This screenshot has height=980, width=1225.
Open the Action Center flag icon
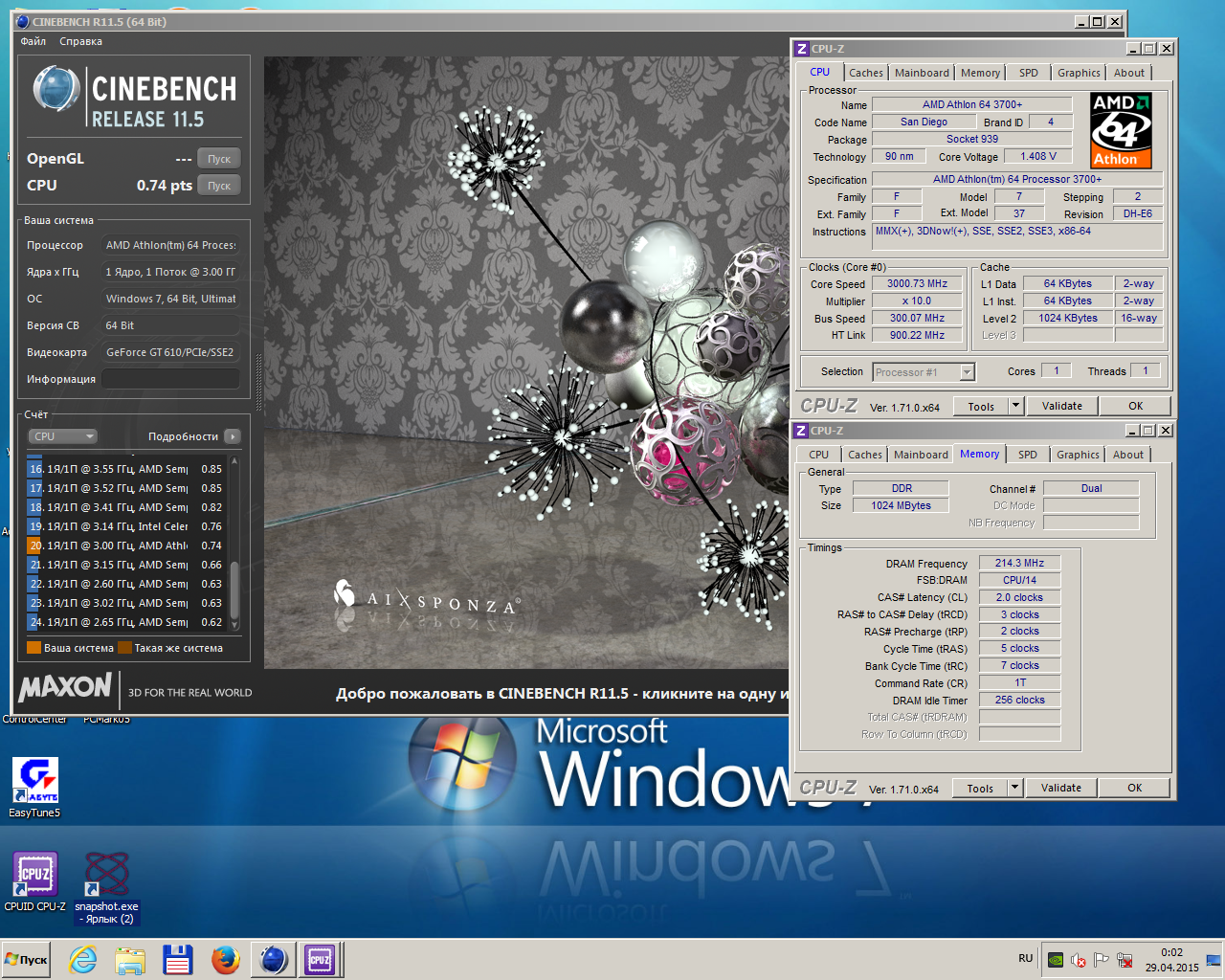pyautogui.click(x=1102, y=959)
